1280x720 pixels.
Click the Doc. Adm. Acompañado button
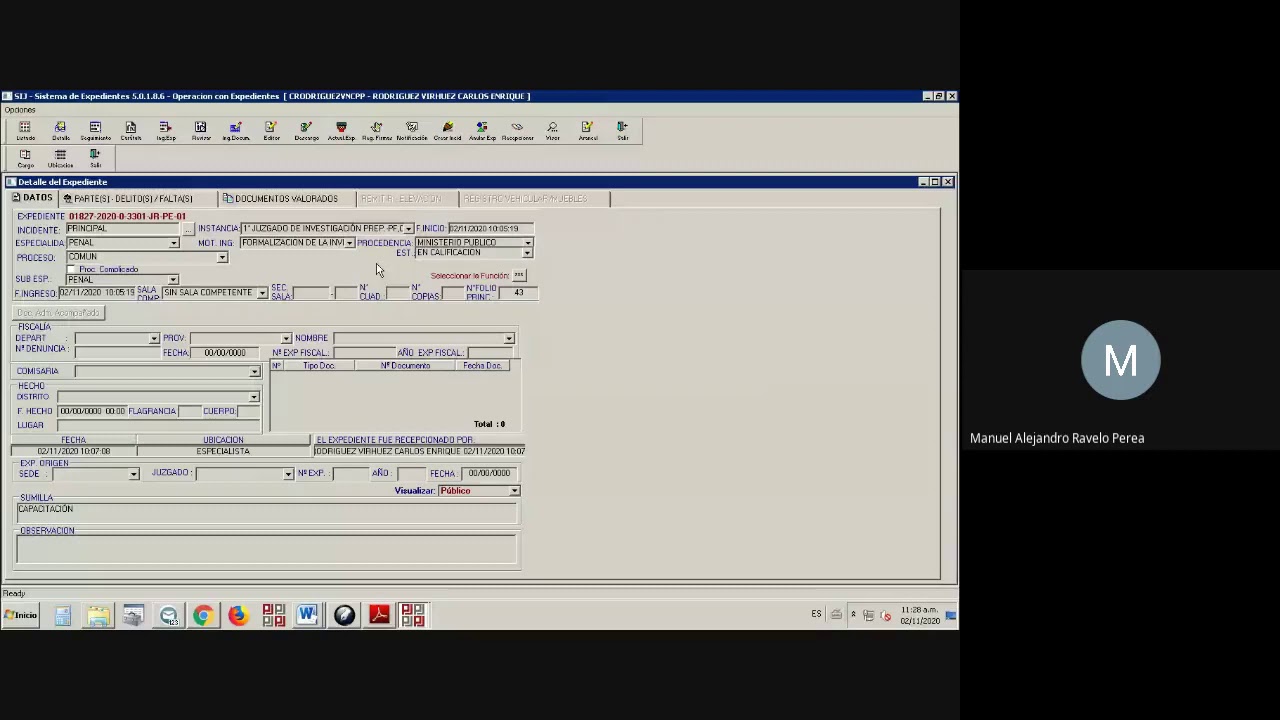tap(58, 313)
